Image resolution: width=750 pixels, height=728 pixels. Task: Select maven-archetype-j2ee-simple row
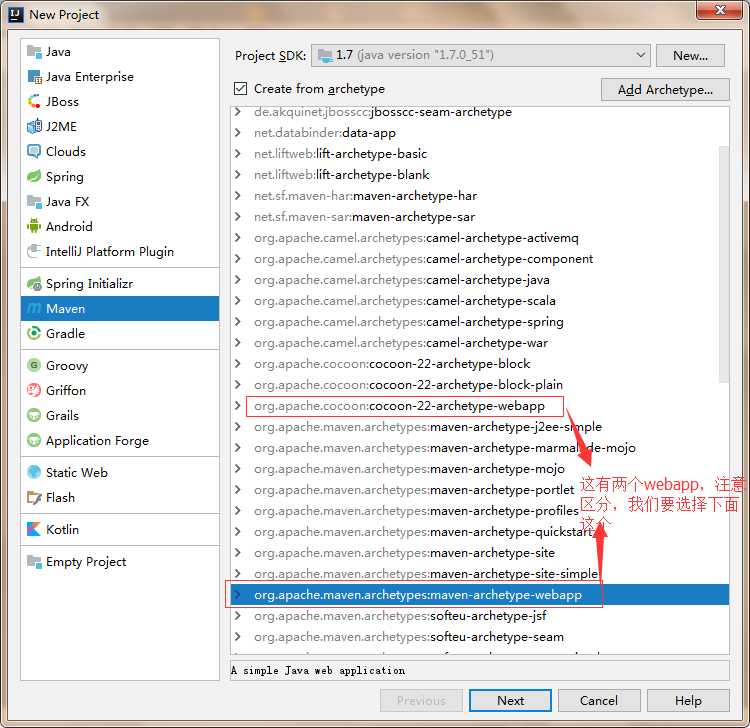(480, 427)
